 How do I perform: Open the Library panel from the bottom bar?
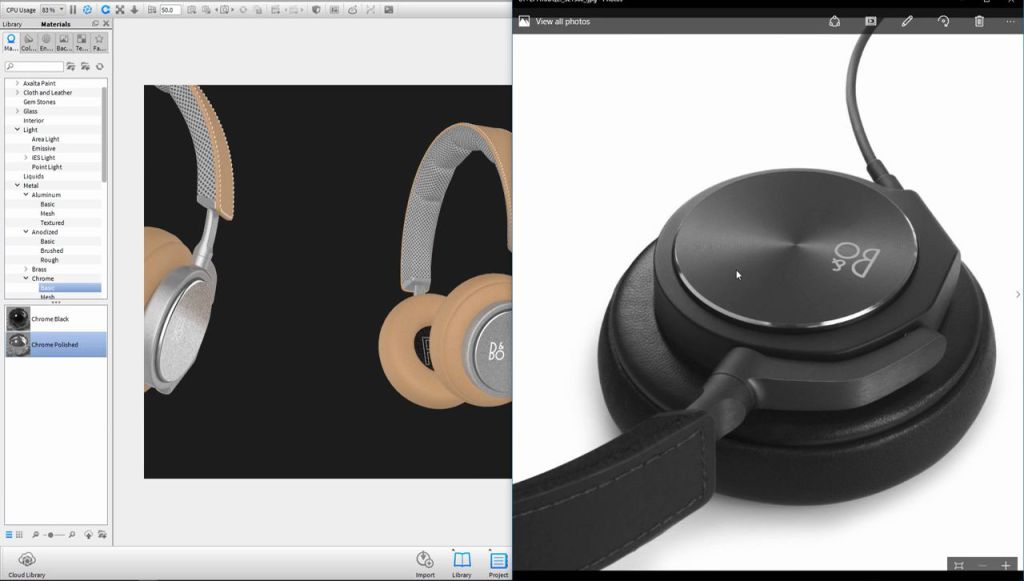click(462, 560)
